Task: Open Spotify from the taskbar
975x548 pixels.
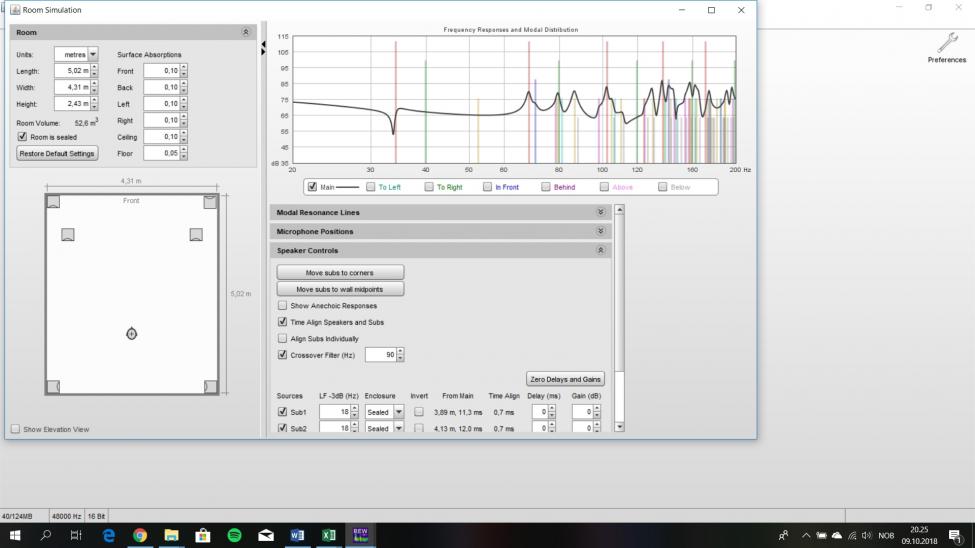Action: 234,535
